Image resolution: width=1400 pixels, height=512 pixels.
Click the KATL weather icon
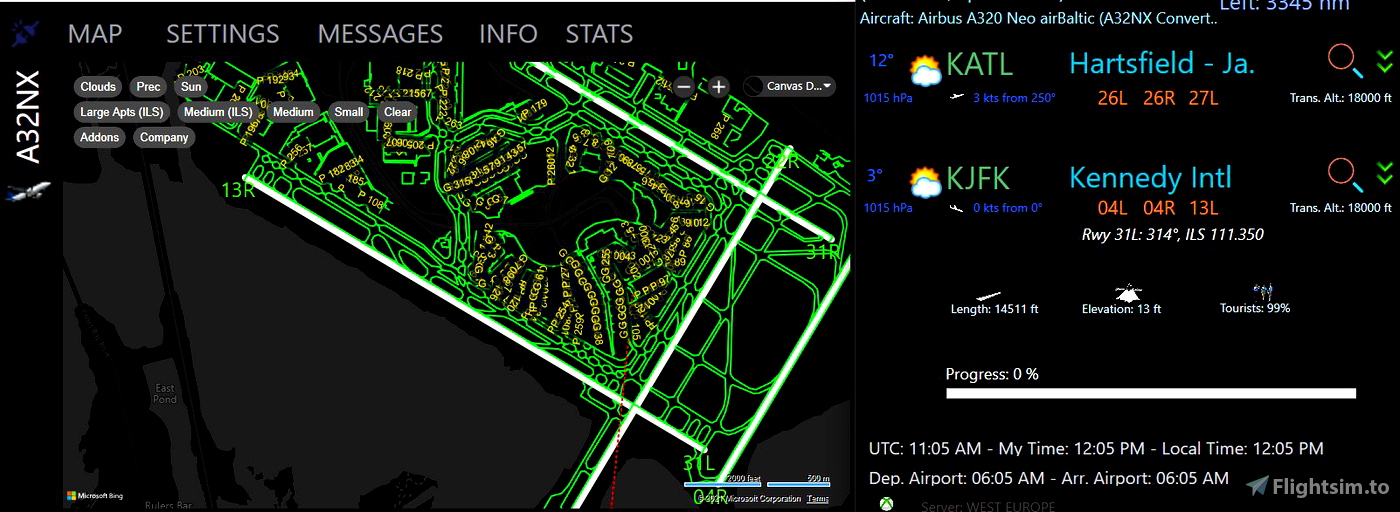924,70
